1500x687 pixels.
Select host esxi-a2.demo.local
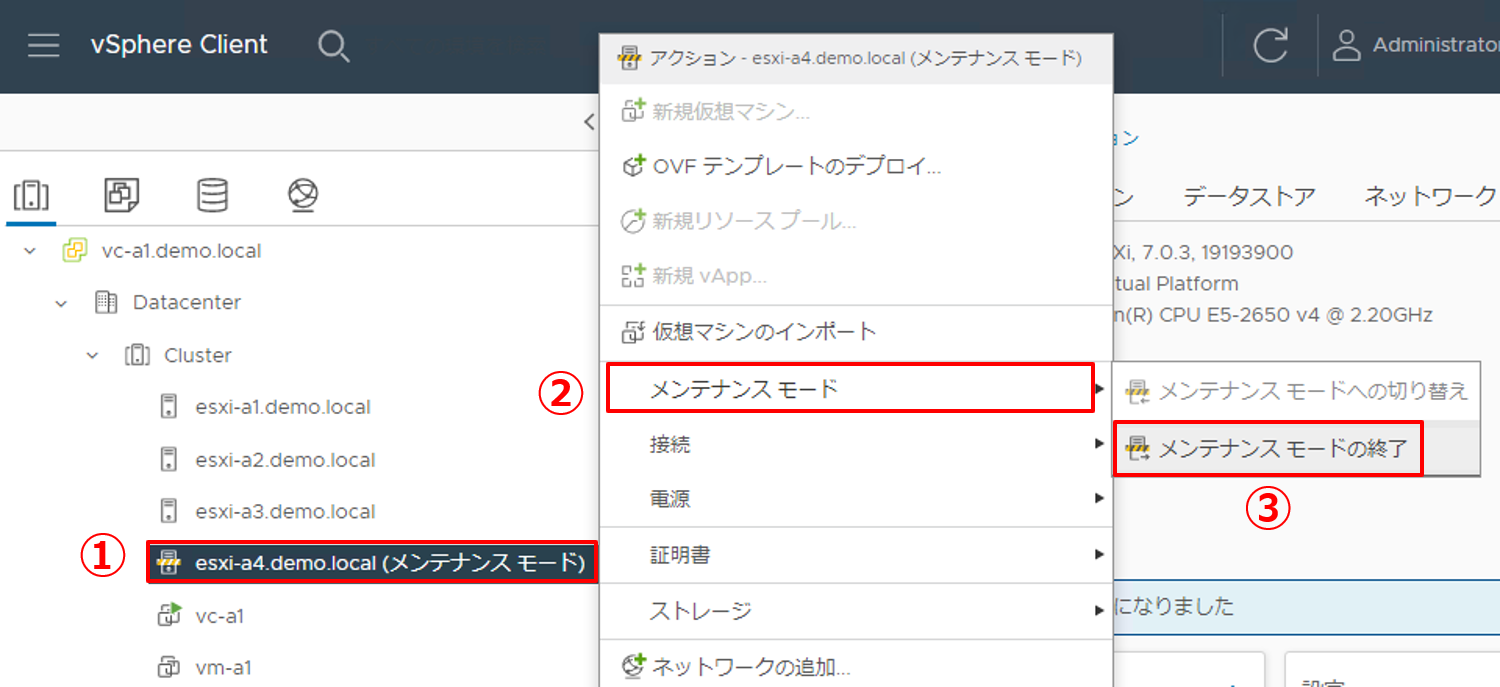tap(285, 460)
